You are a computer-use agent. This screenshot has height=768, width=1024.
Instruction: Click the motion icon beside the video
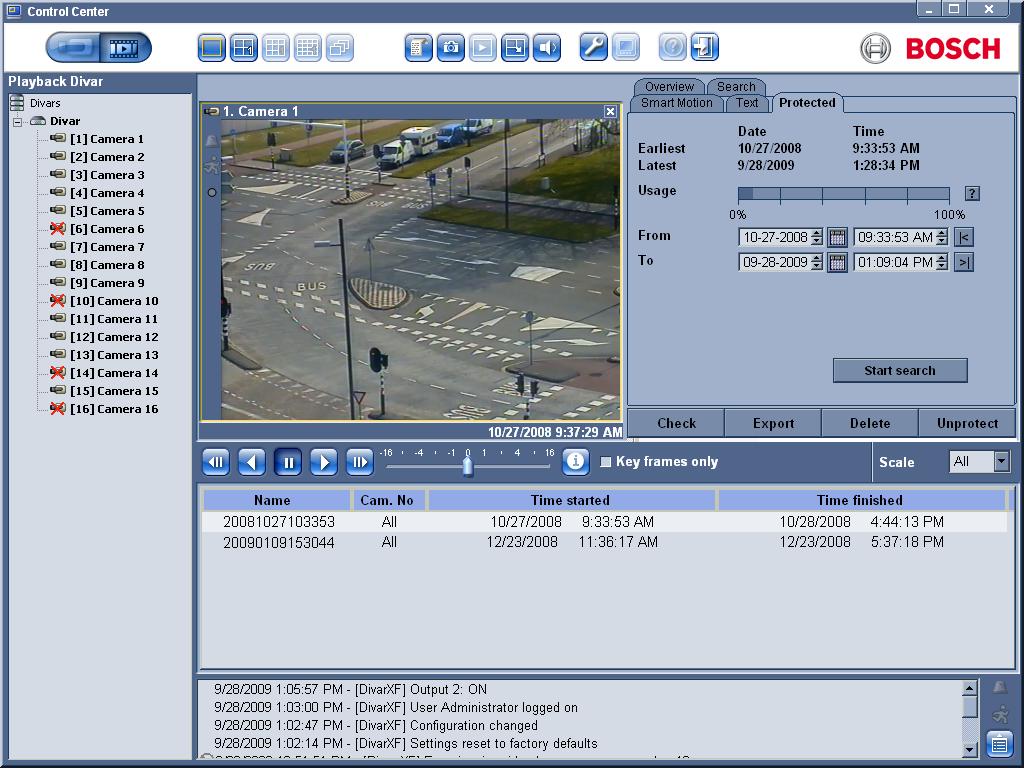pyautogui.click(x=212, y=166)
